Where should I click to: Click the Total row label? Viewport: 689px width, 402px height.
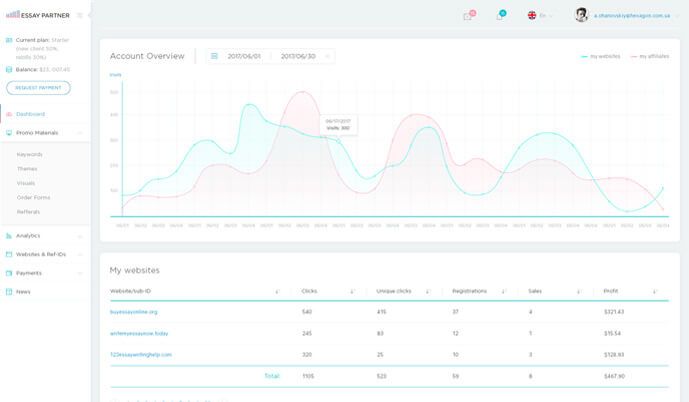pyautogui.click(x=272, y=376)
